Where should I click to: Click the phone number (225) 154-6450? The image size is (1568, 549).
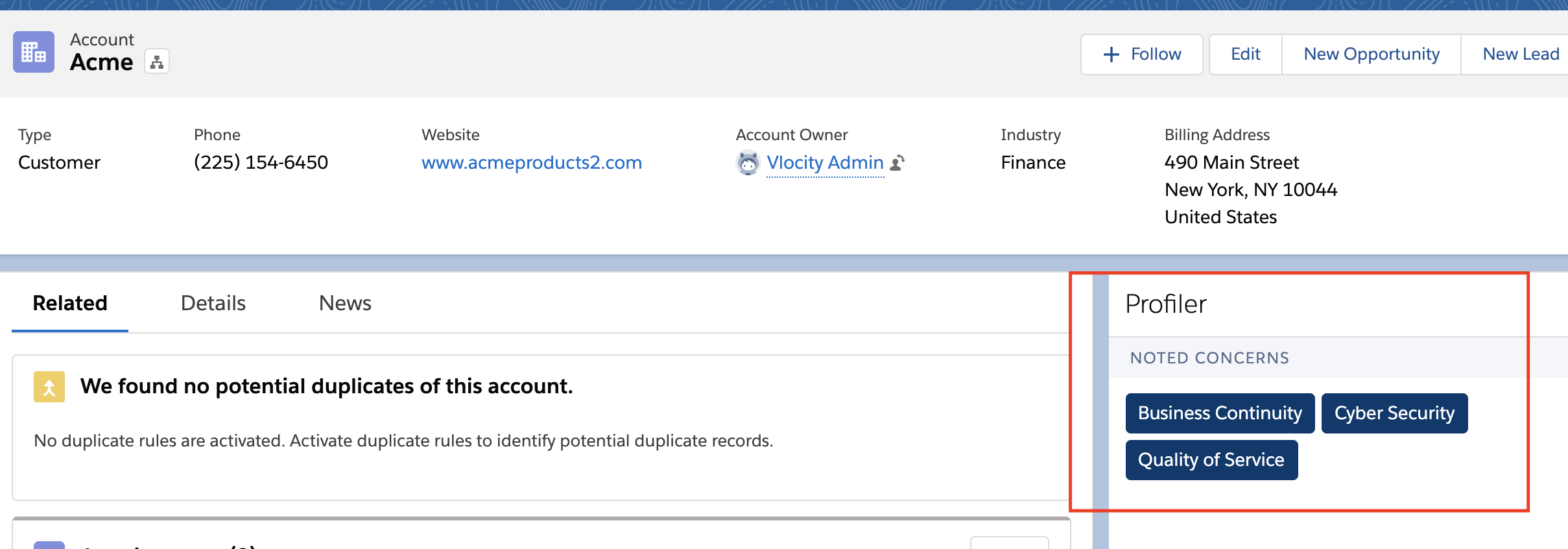(261, 162)
